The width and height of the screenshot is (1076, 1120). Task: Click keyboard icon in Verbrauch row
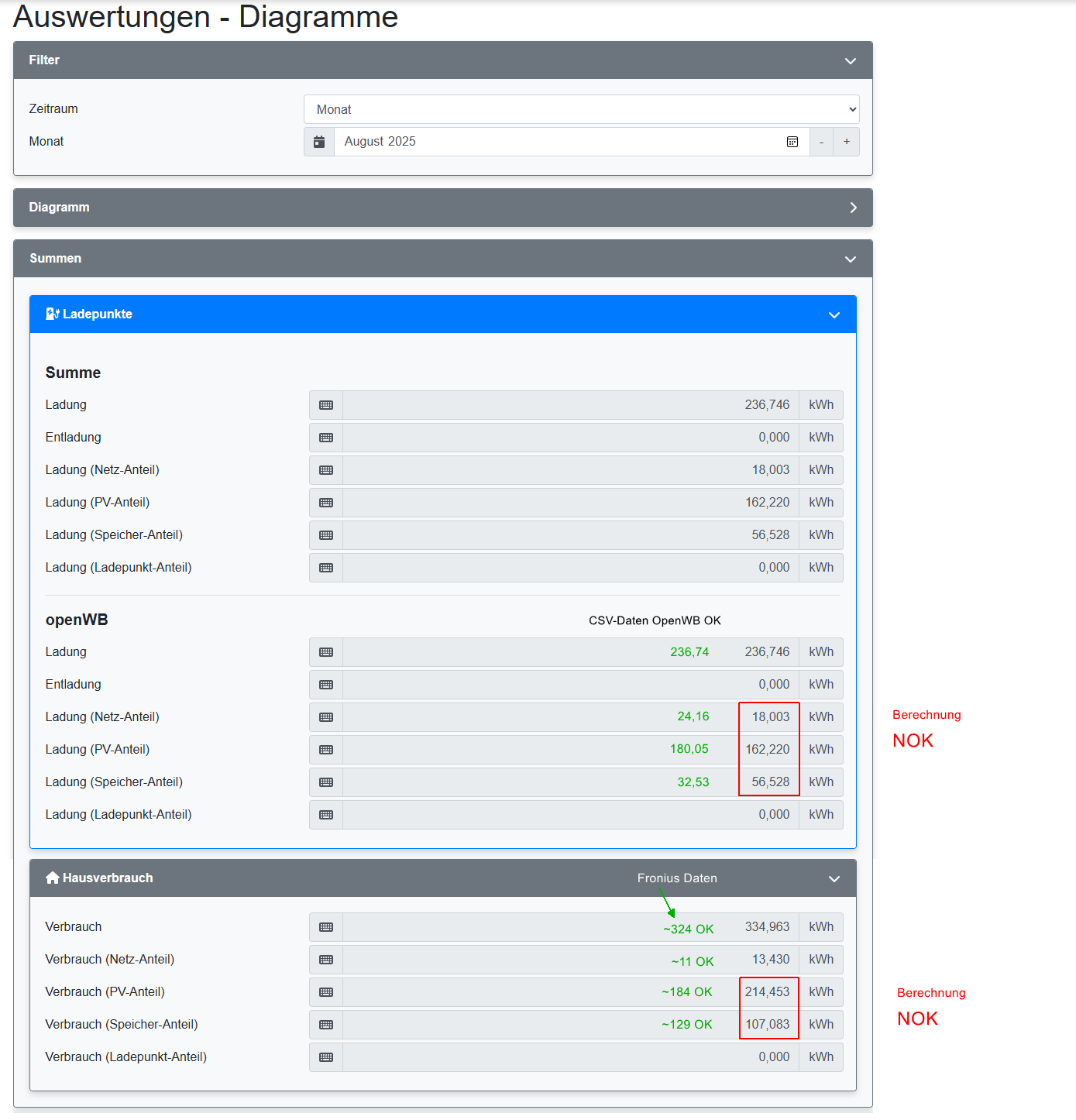pos(326,927)
